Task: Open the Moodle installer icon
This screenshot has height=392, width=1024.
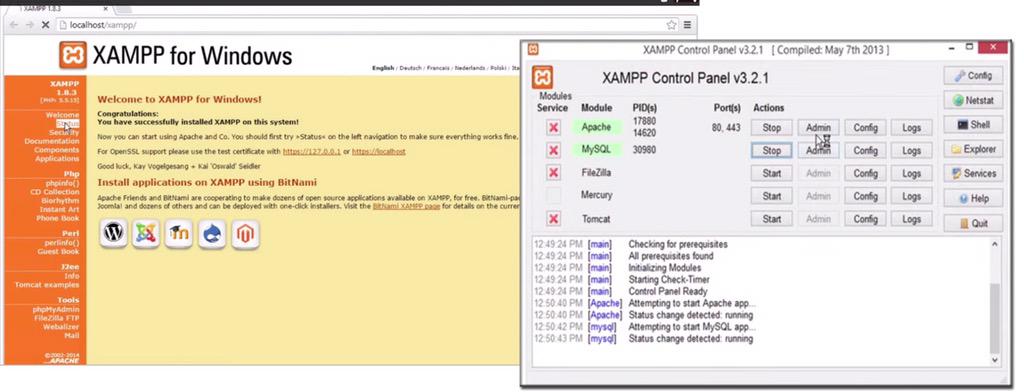Action: (x=178, y=234)
